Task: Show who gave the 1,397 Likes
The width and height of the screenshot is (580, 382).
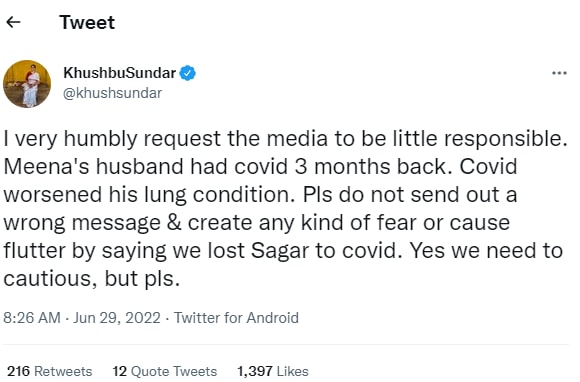Action: coord(273,371)
